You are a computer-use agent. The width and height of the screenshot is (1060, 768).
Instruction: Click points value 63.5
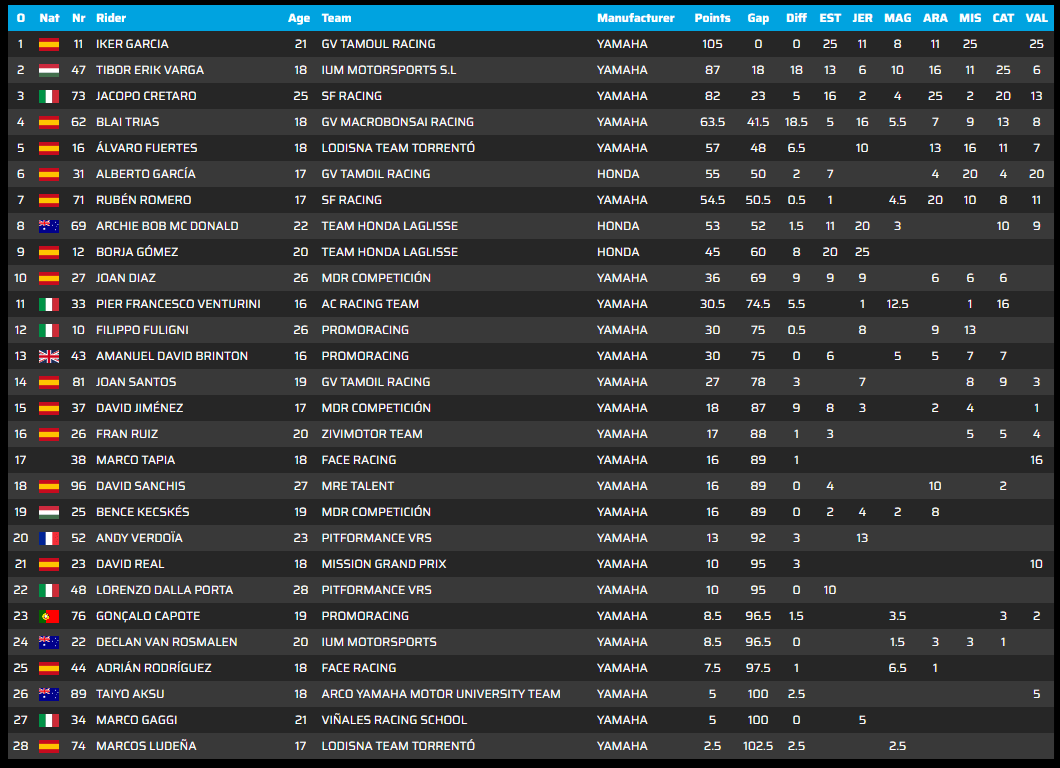pos(713,122)
